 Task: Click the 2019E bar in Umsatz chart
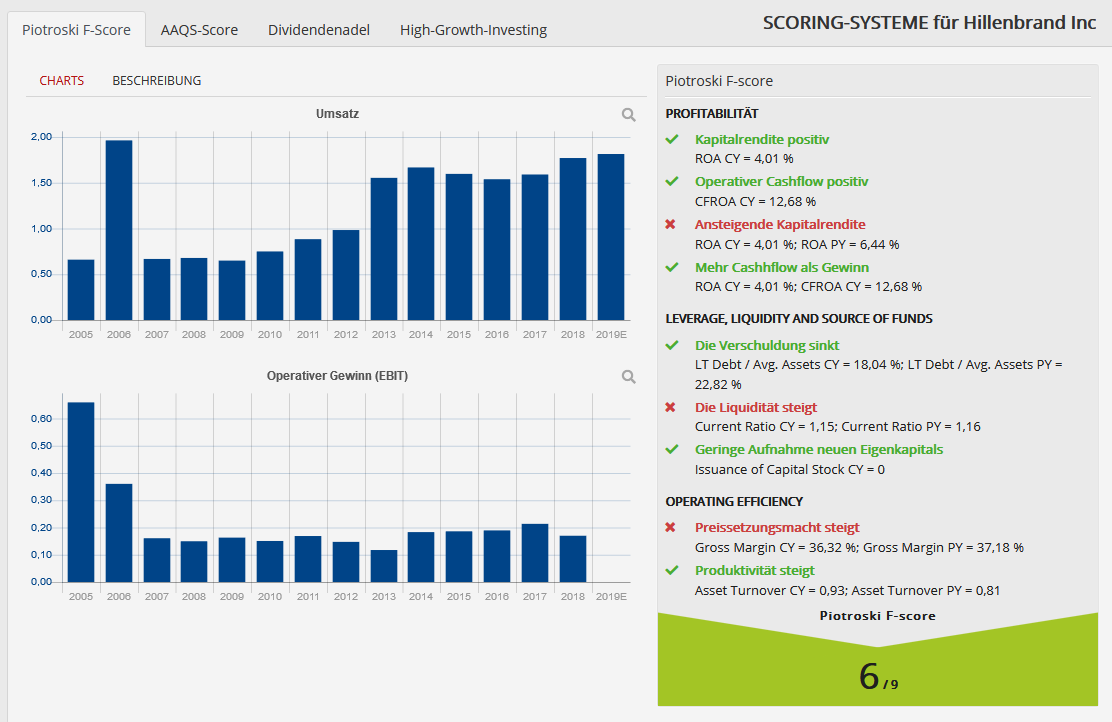611,237
